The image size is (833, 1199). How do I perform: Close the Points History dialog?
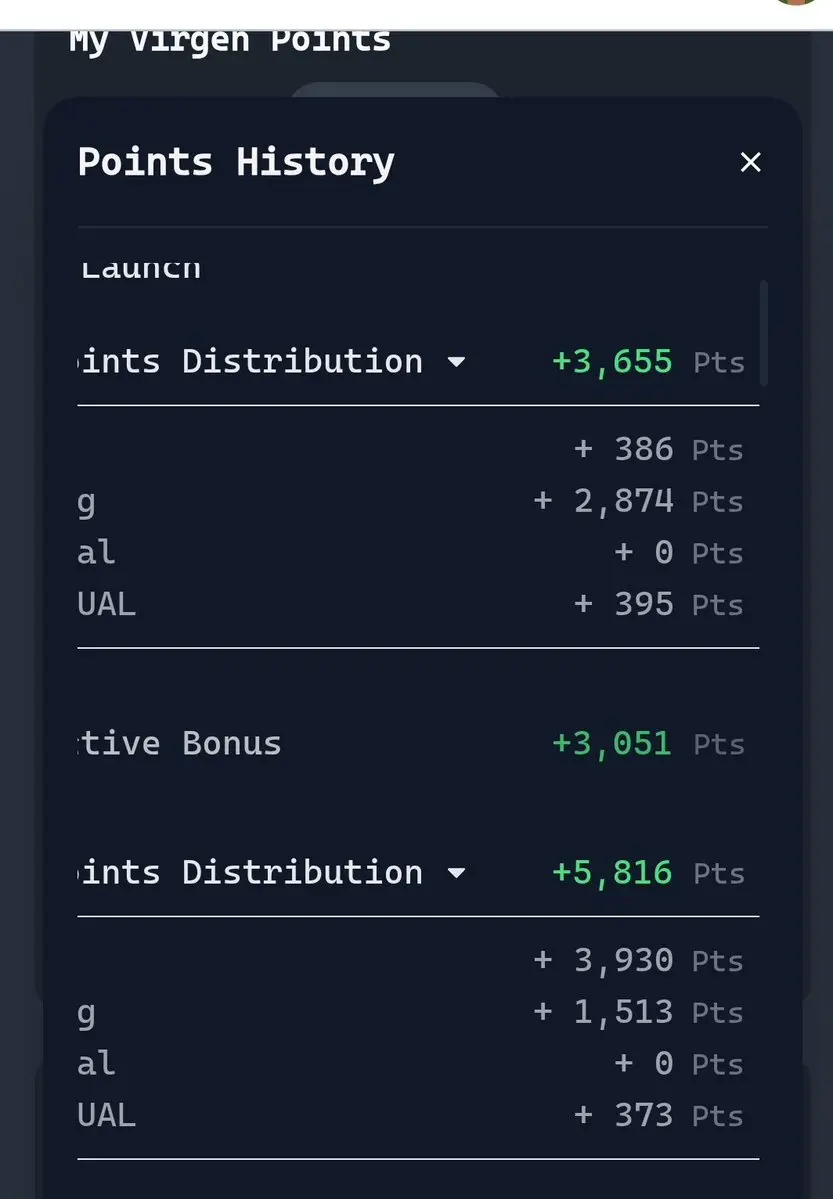pos(750,162)
